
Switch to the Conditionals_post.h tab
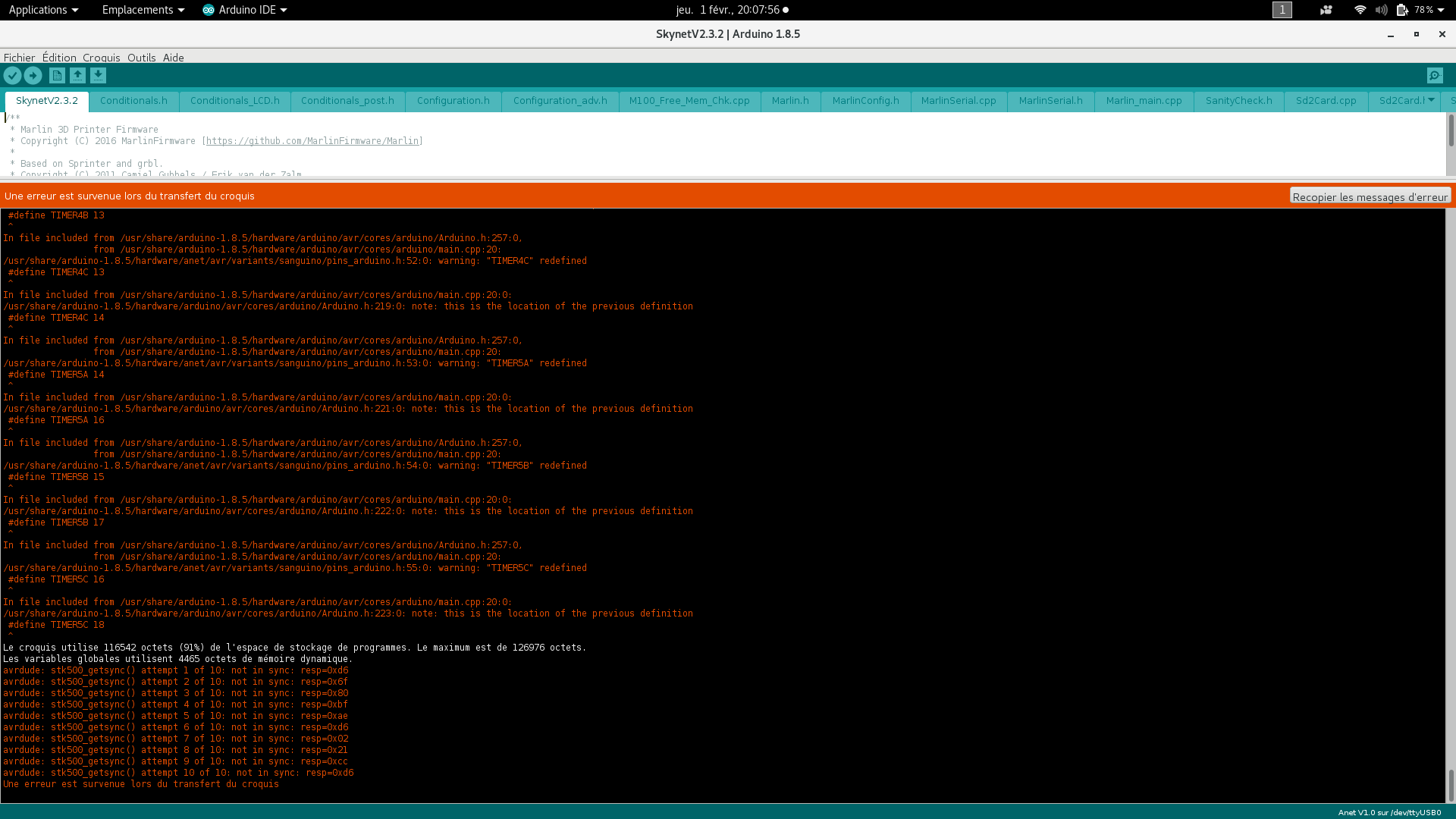click(x=347, y=101)
